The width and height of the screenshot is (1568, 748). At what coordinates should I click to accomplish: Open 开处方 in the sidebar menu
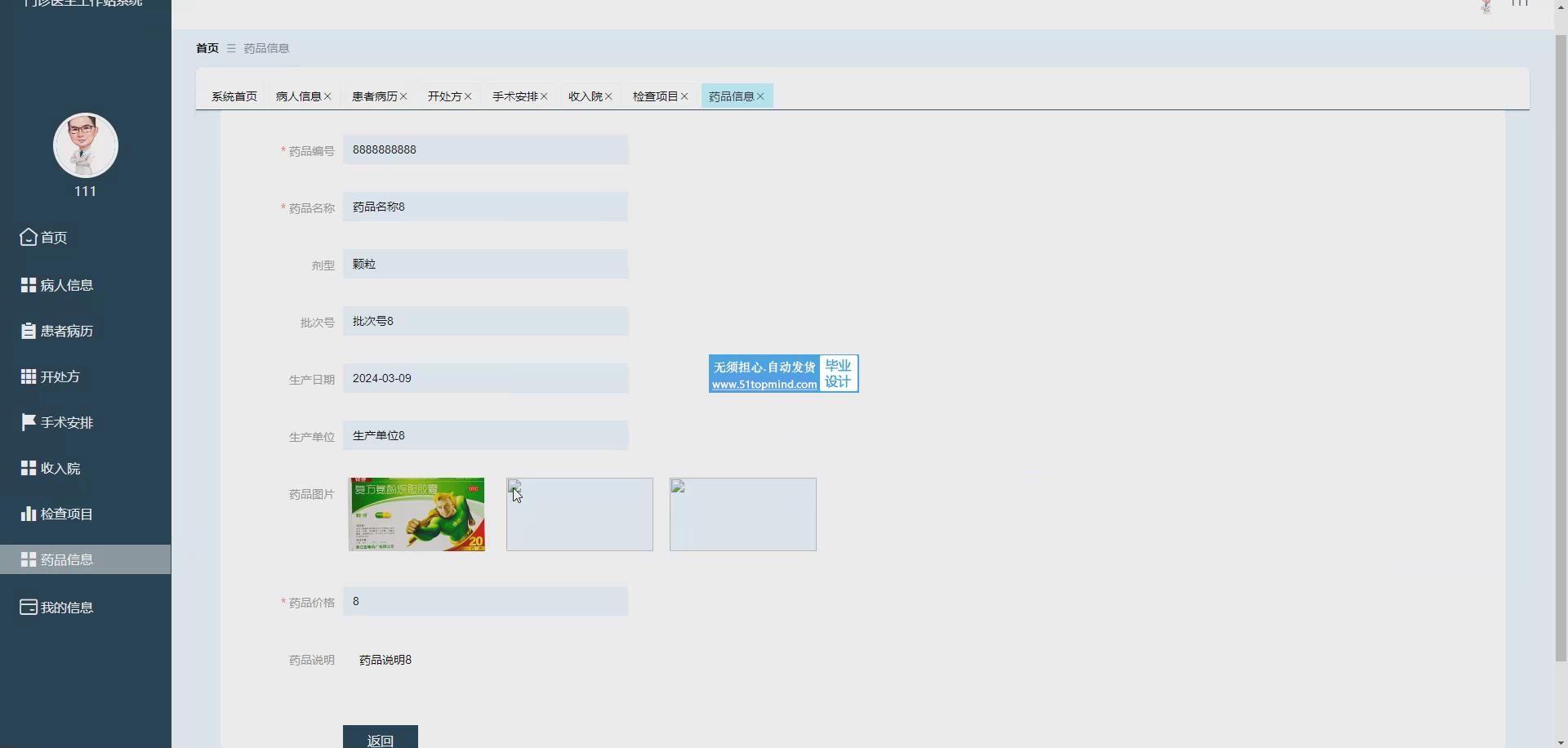pyautogui.click(x=86, y=376)
